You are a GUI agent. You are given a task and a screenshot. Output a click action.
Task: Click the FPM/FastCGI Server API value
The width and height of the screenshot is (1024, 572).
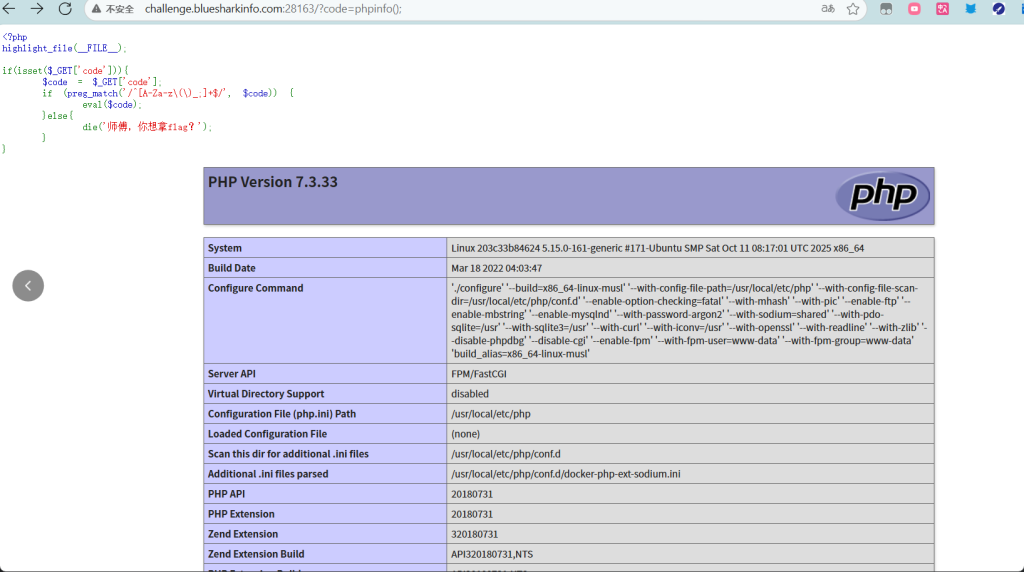point(479,374)
